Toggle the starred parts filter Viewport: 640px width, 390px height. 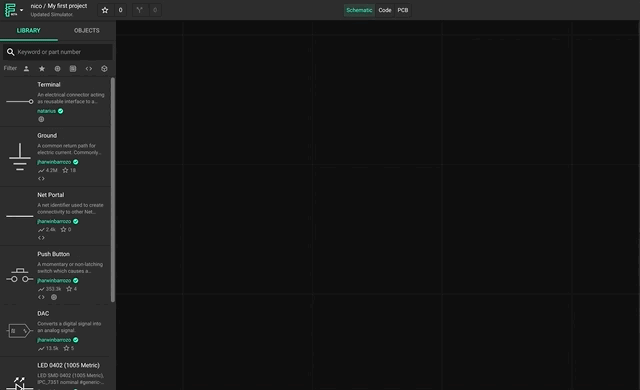point(42,69)
